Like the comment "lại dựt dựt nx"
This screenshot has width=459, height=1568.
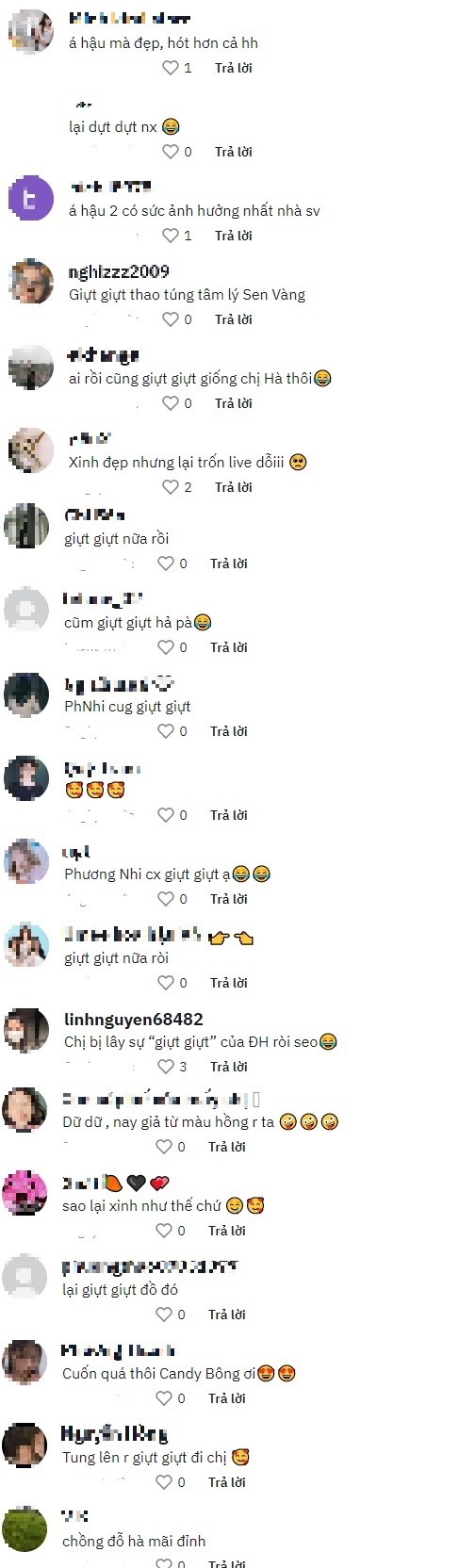[171, 152]
